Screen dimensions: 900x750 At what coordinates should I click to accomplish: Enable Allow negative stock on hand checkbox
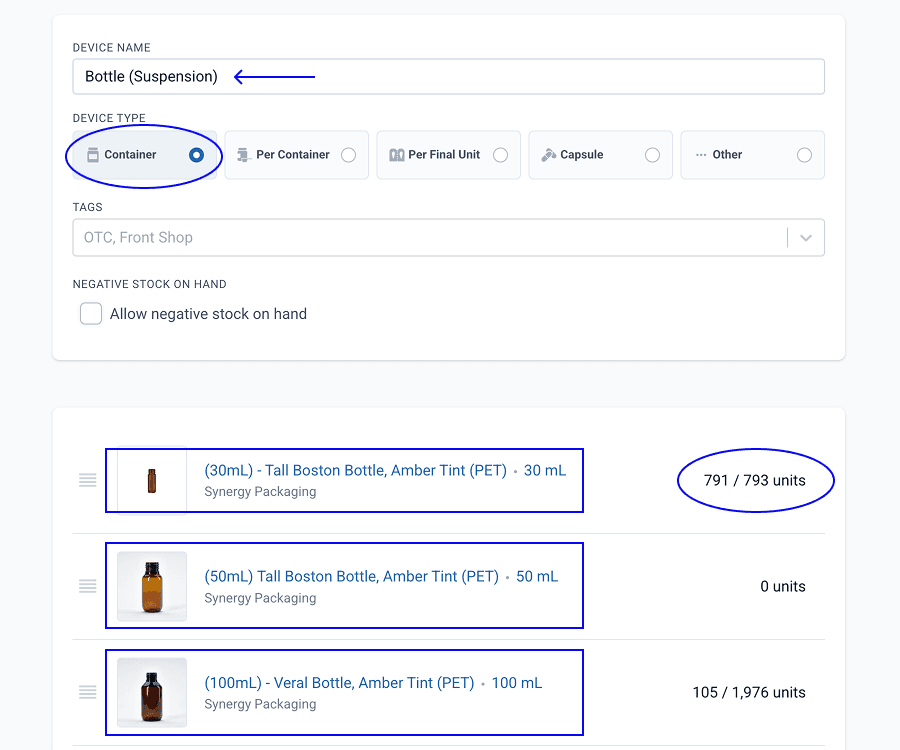pyautogui.click(x=91, y=314)
